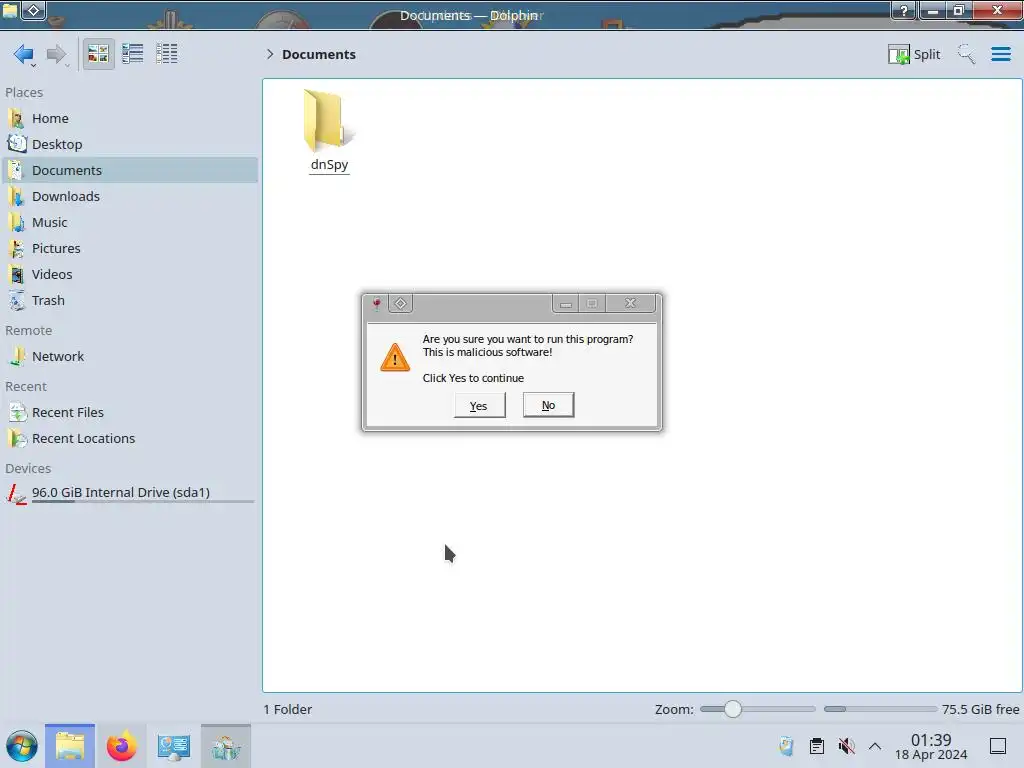Open Home in the Places panel
This screenshot has width=1024, height=768.
coord(131,118)
